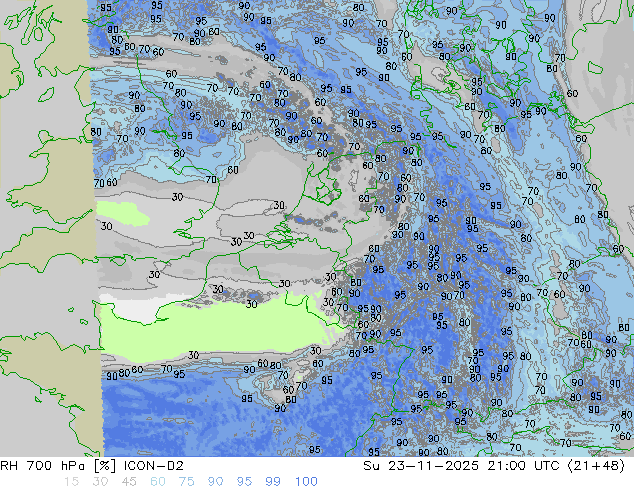Screen dimensions: 634x490
Task: Select the legend value 100 in the color scale
Action: pos(306,482)
